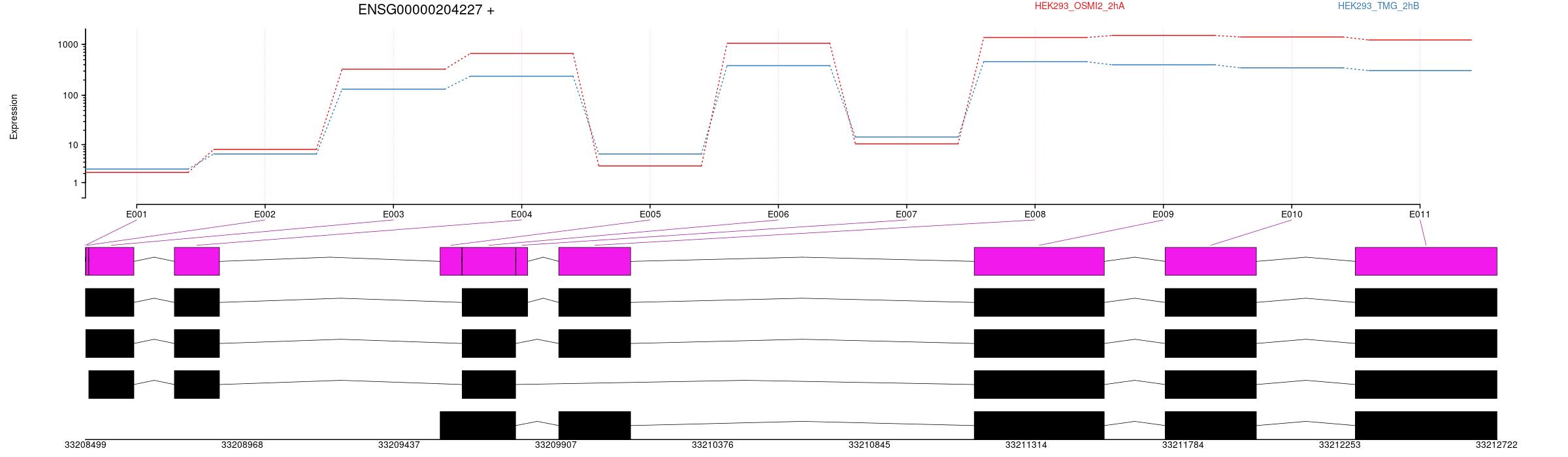Click genomic coordinate 33210845
The height and width of the screenshot is (457, 1568).
tap(870, 445)
